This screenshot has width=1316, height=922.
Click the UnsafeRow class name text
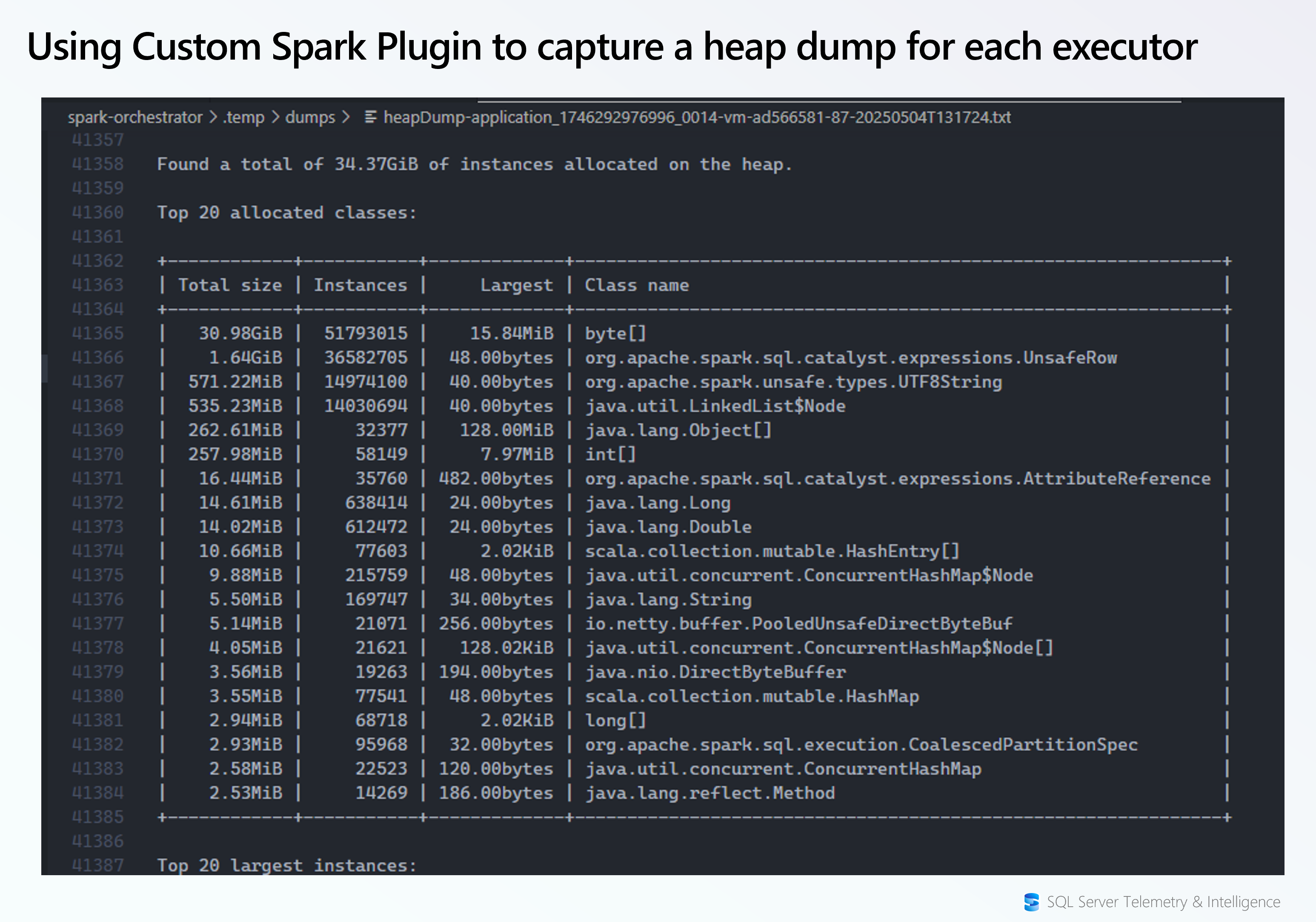coord(850,358)
